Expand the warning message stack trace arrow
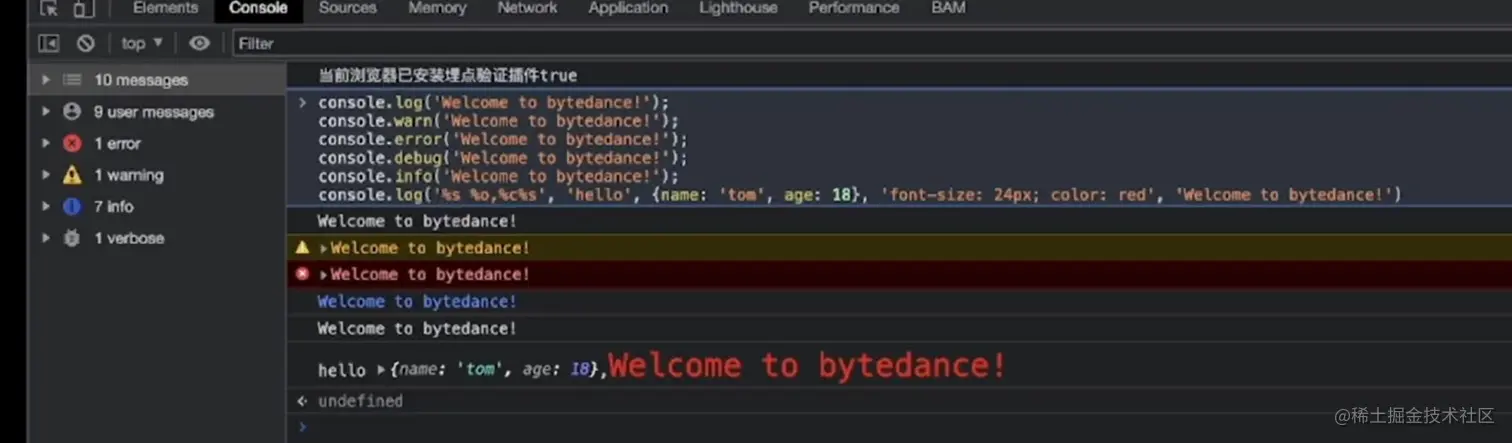The height and width of the screenshot is (443, 1512). (324, 248)
